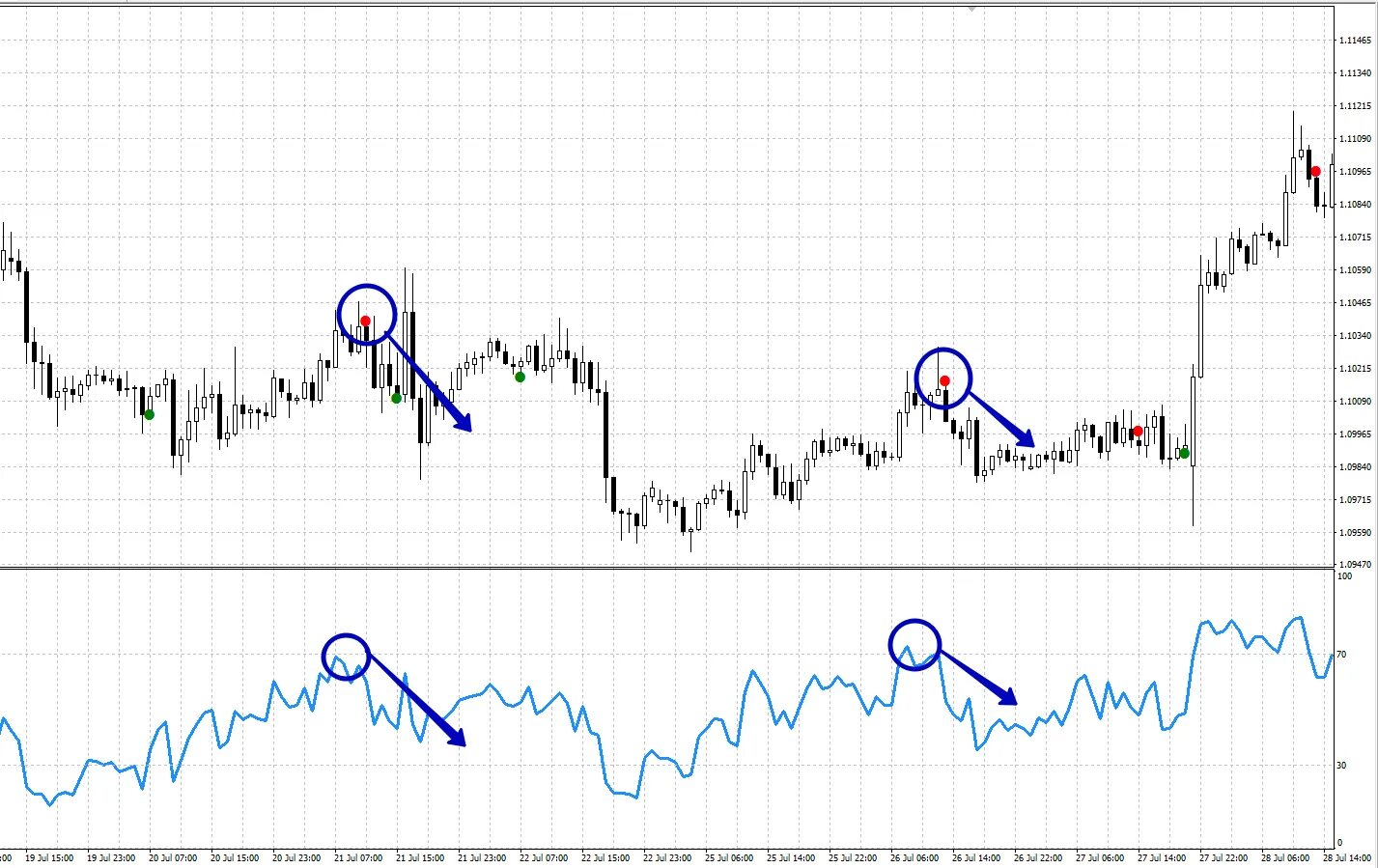The height and width of the screenshot is (868, 1378).
Task: Click the 1.10340 price scale label
Action: point(1355,336)
